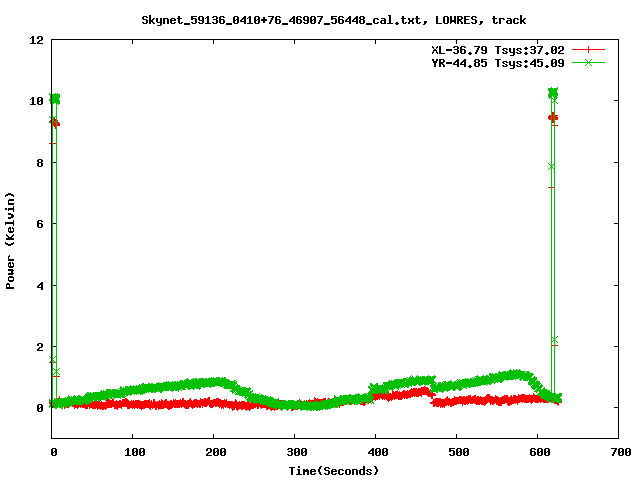
Task: Click the x-axis tick label 400
Action: [x=378, y=452]
